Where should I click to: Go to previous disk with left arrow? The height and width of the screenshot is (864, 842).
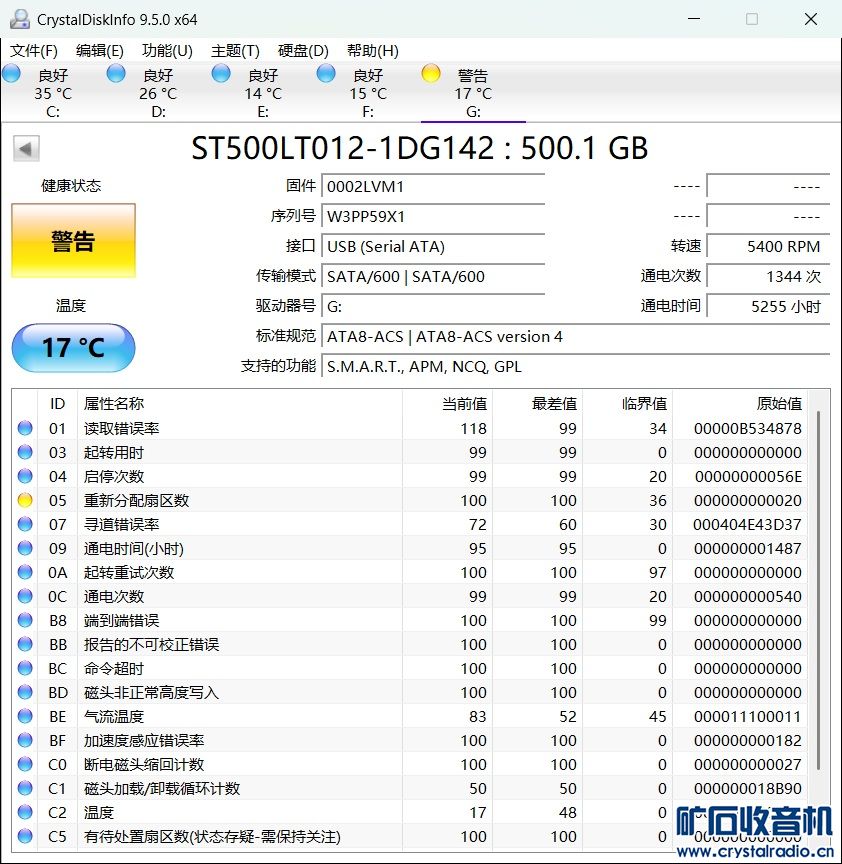26,148
